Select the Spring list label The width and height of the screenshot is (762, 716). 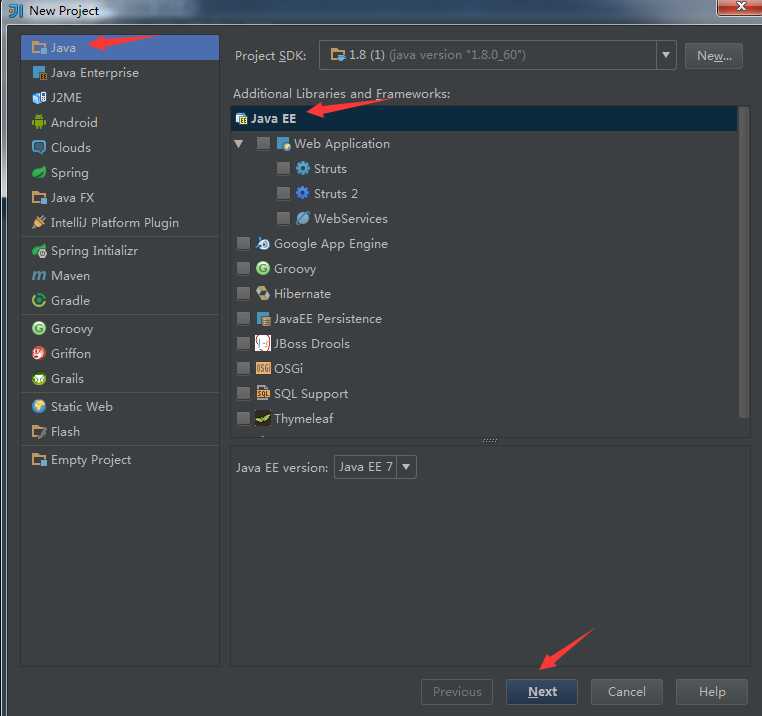coord(69,173)
